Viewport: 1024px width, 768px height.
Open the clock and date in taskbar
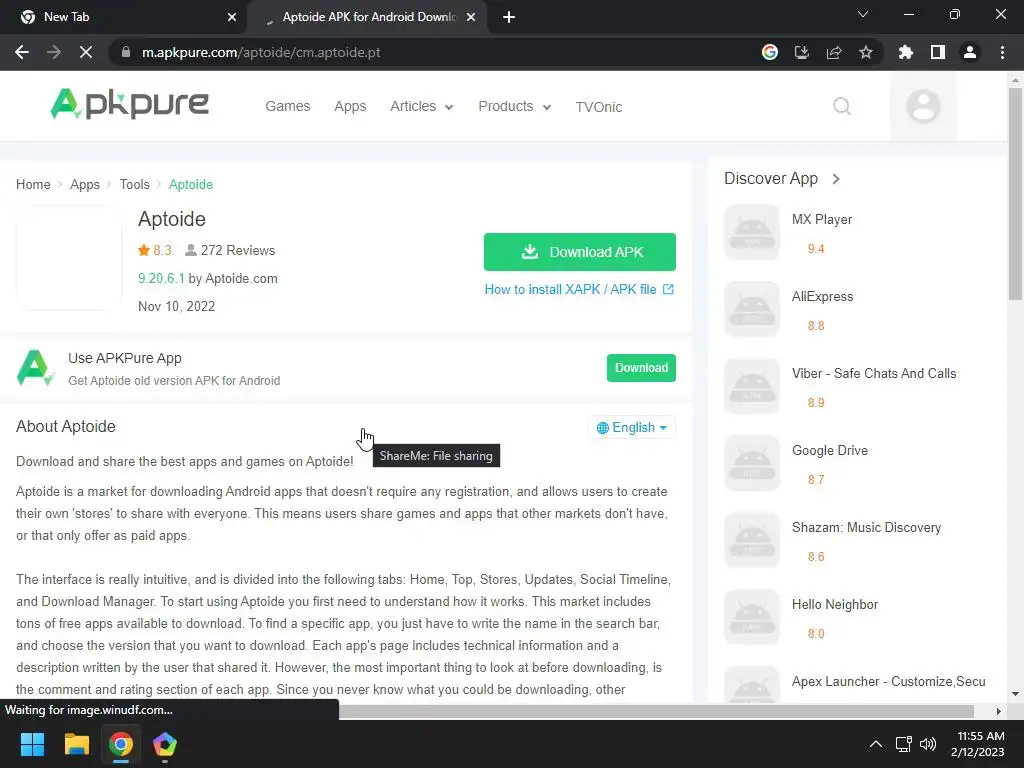[x=978, y=744]
